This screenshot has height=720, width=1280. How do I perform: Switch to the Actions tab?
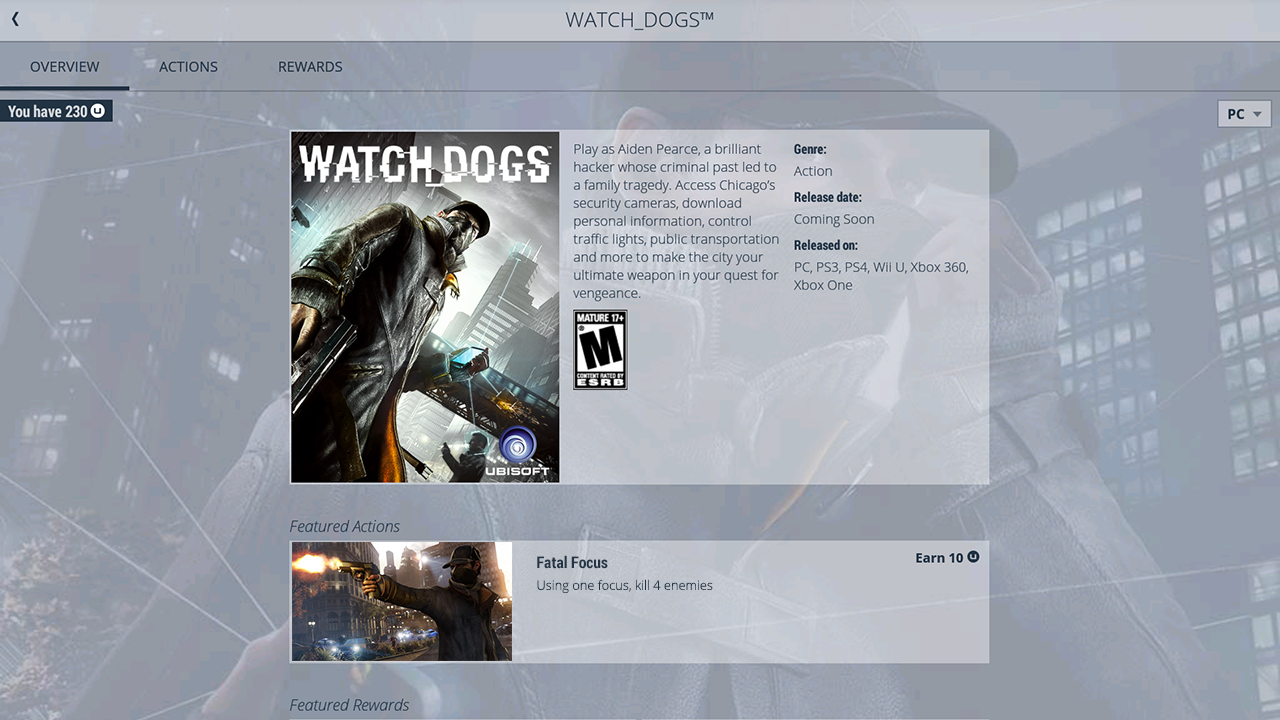click(188, 67)
